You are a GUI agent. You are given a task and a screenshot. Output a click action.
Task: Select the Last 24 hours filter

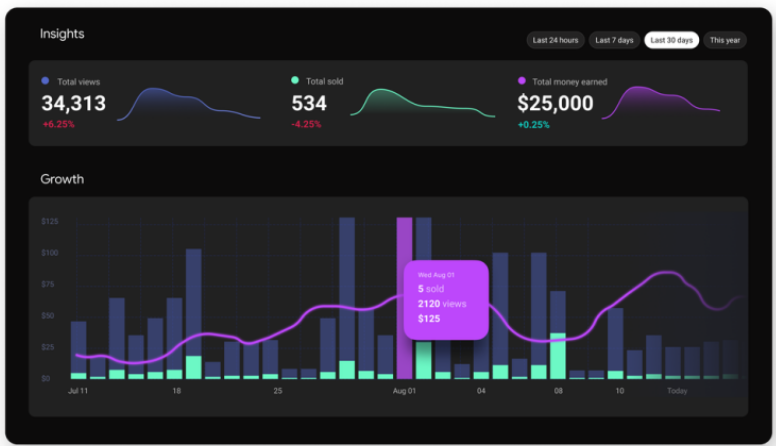tap(555, 40)
